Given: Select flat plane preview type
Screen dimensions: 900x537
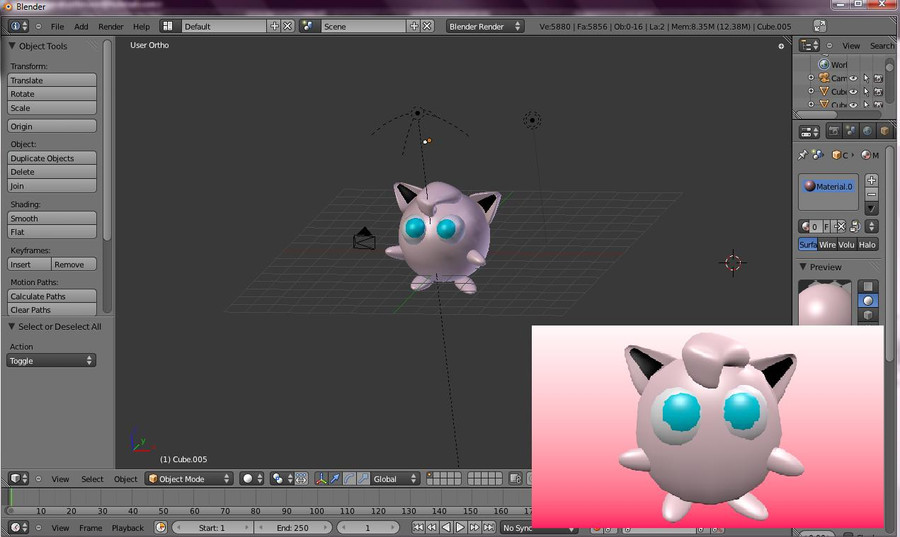Looking at the screenshot, I should (868, 286).
